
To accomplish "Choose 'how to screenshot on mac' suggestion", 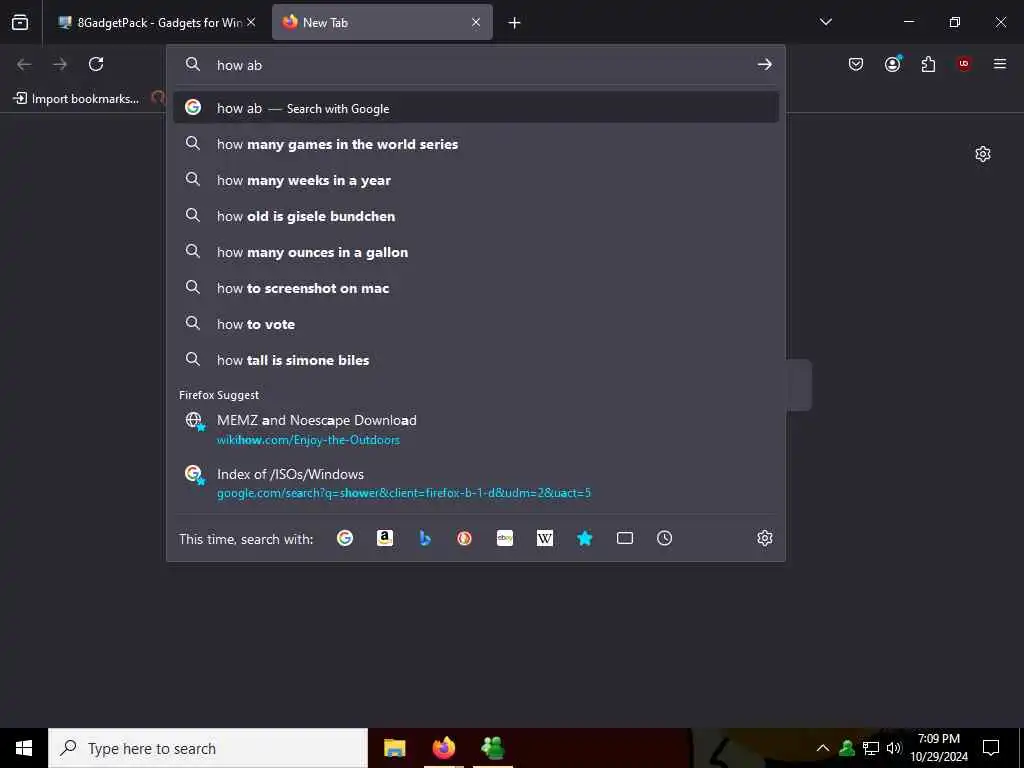I will (x=476, y=287).
